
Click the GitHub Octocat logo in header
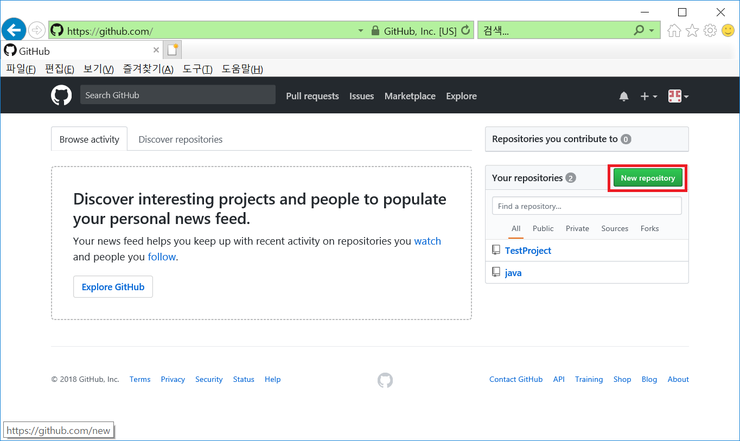(62, 96)
